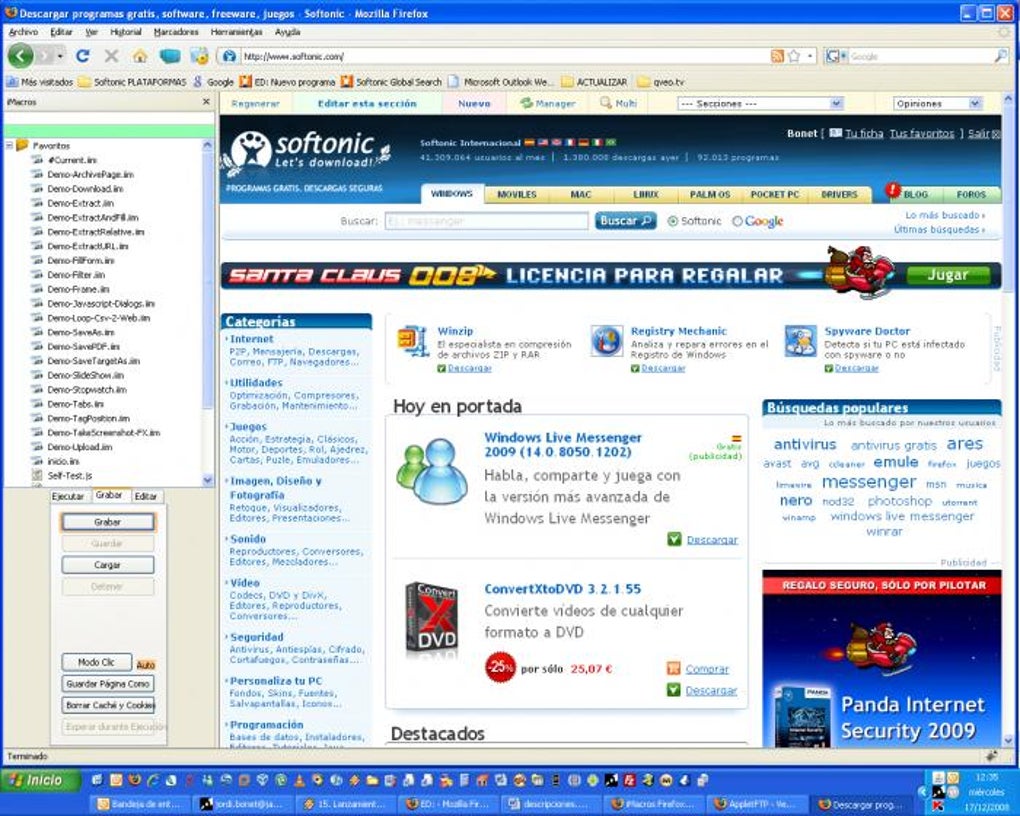
Task: Click the macro list vertical scrollbar
Action: [x=208, y=312]
